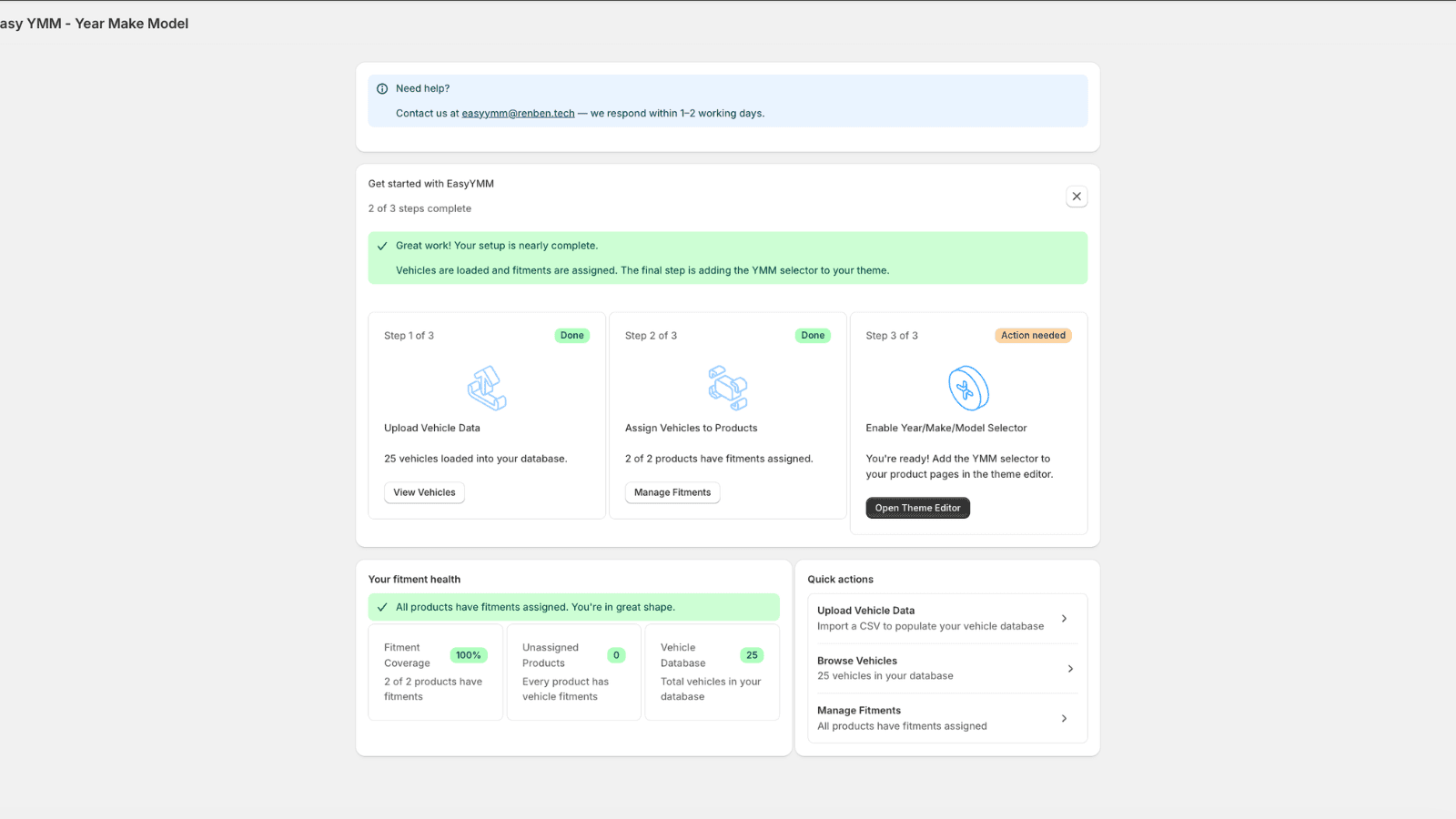Viewport: 1456px width, 819px height.
Task: Click chevron on Browse Vehicles row
Action: (1070, 669)
